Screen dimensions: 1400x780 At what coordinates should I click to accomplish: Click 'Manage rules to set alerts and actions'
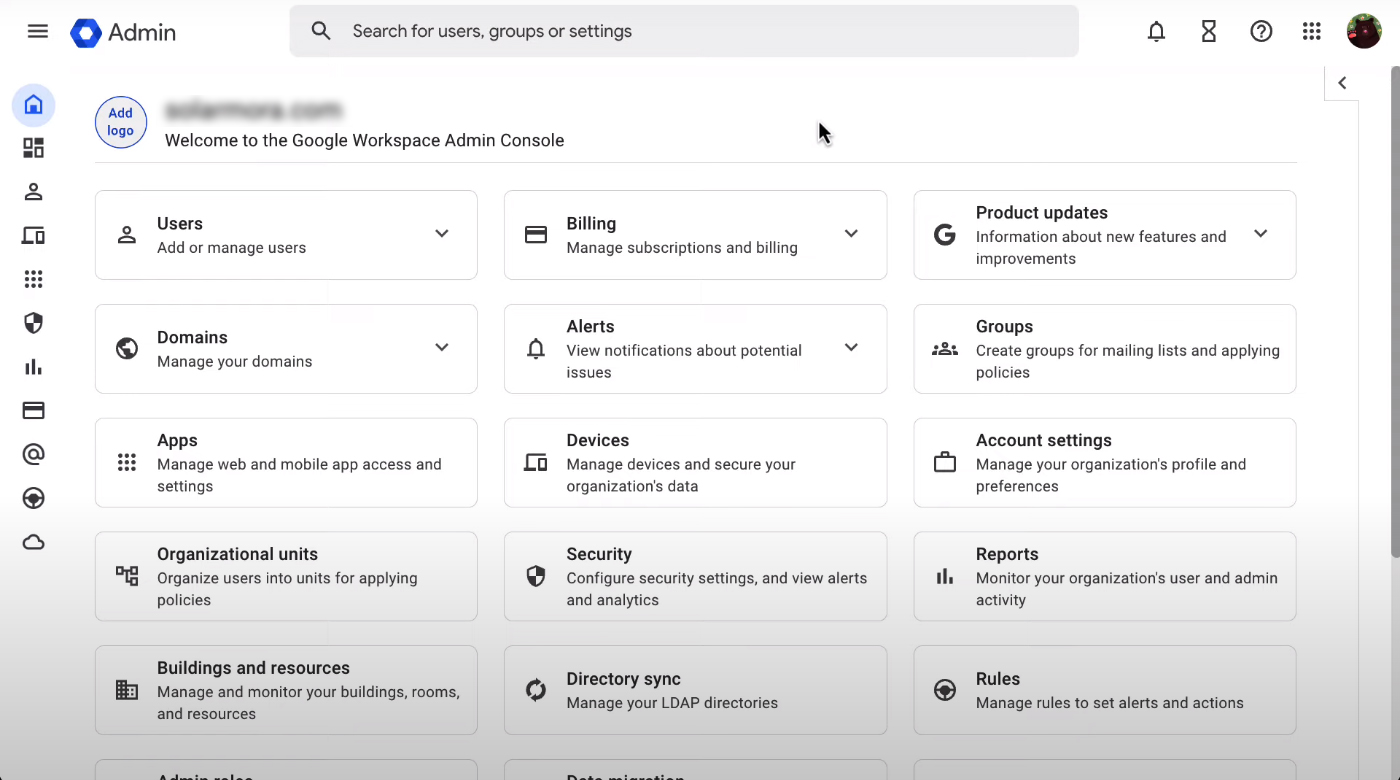click(1110, 703)
